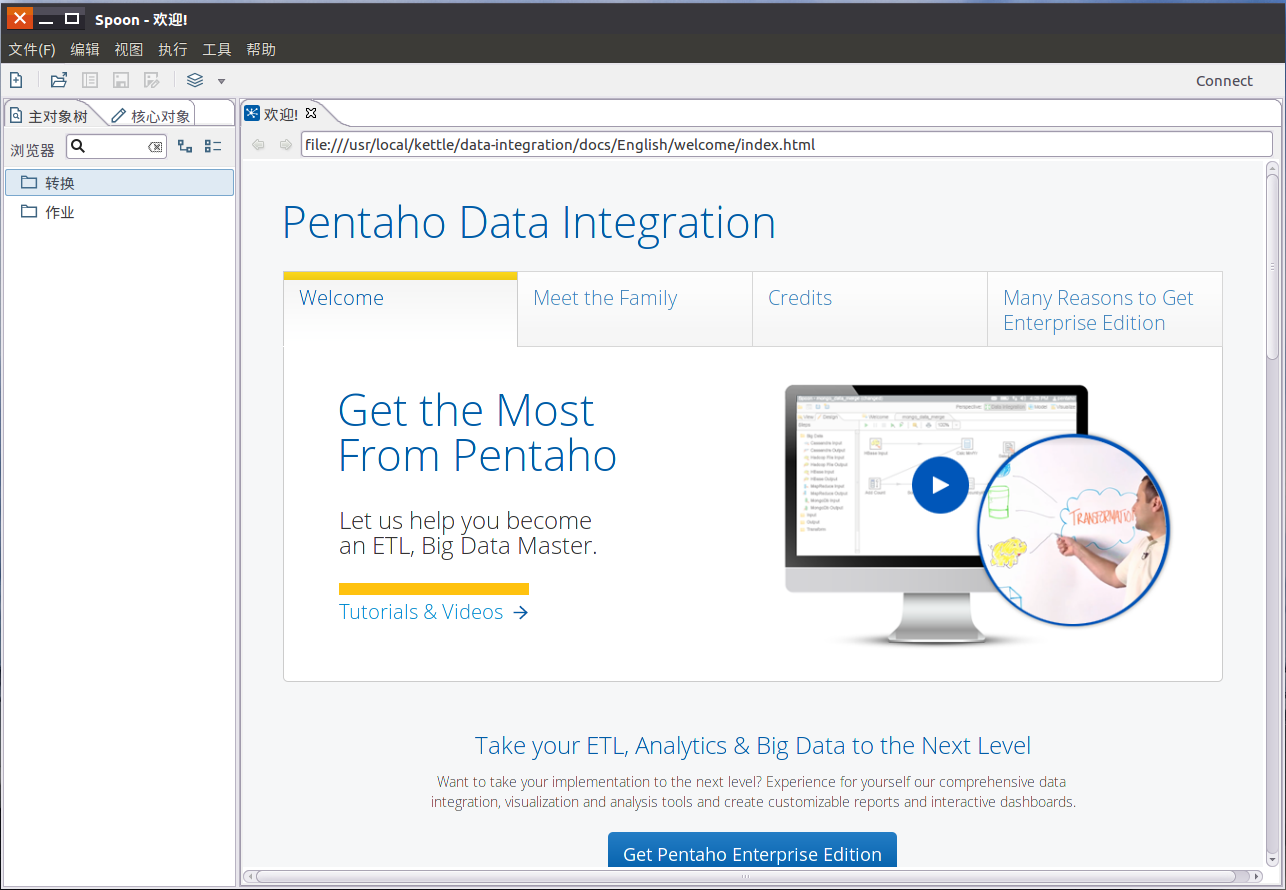This screenshot has width=1286, height=890.
Task: Open the Meet the Family tab
Action: [x=635, y=309]
